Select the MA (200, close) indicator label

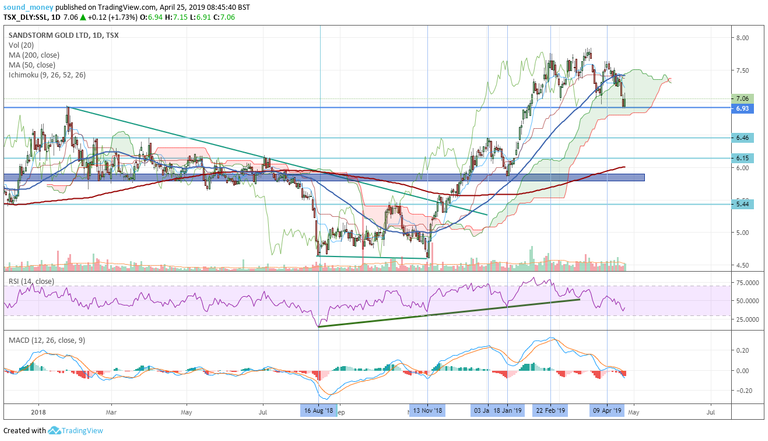[x=34, y=55]
